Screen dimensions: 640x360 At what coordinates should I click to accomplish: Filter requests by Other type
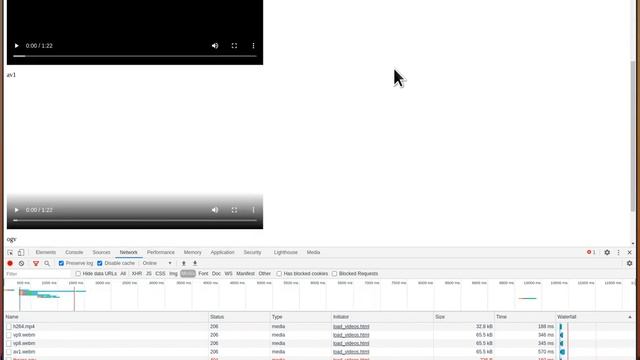point(264,274)
